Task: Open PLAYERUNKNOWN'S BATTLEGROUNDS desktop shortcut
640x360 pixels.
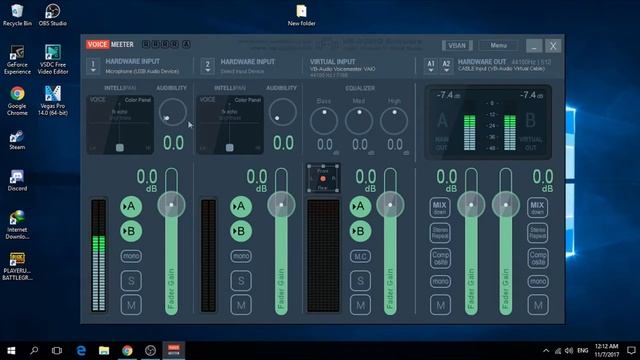Action: click(17, 266)
